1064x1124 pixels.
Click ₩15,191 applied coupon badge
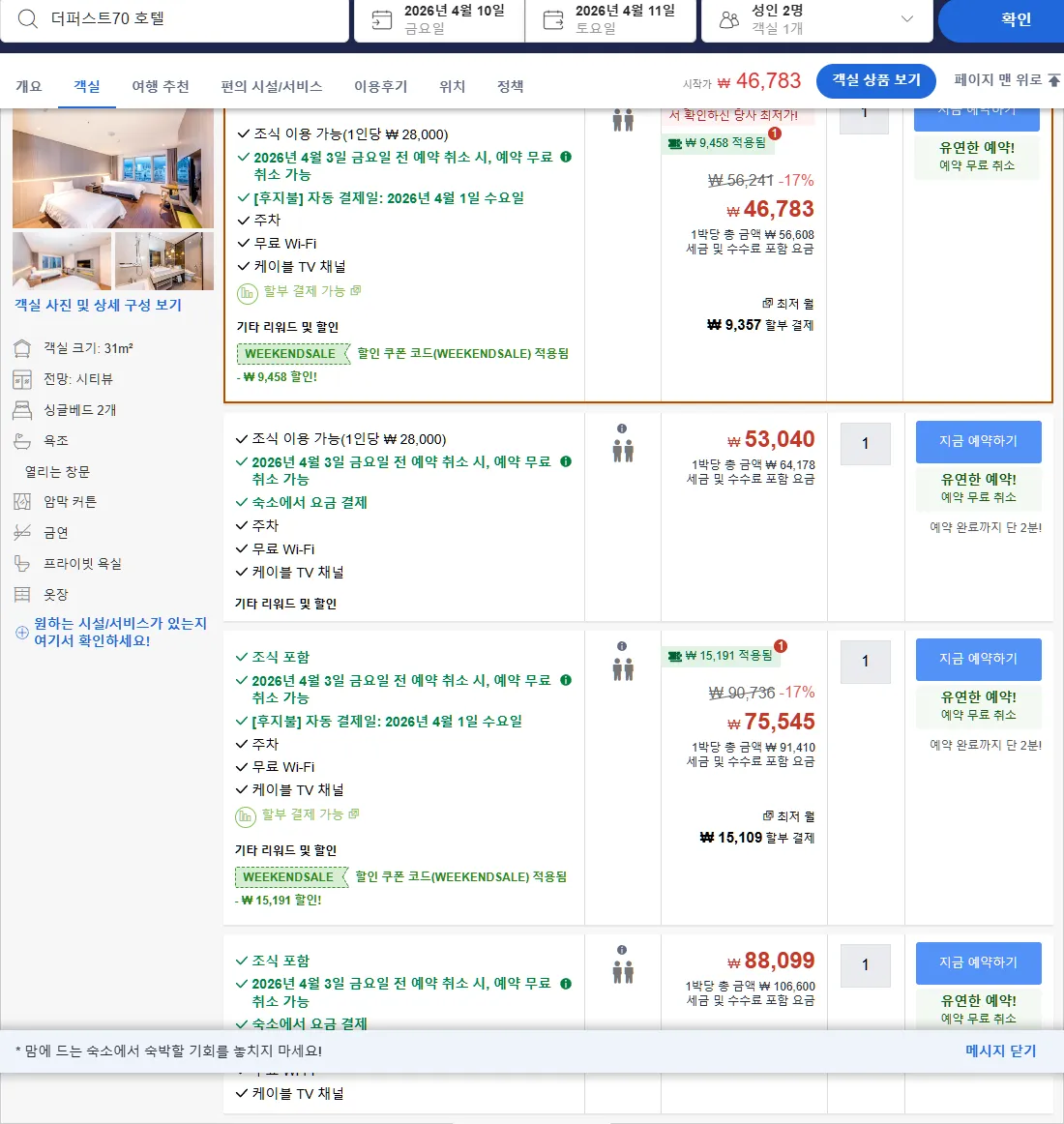click(x=721, y=656)
